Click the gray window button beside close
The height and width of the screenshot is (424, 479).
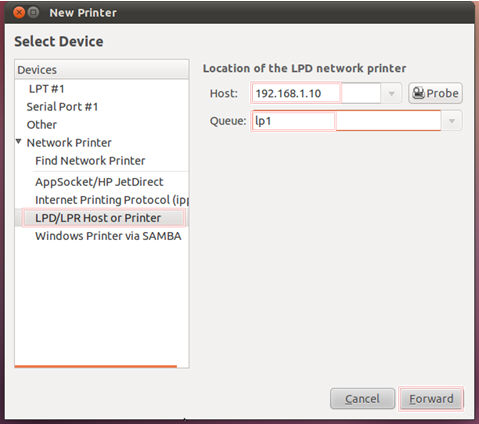pos(33,13)
